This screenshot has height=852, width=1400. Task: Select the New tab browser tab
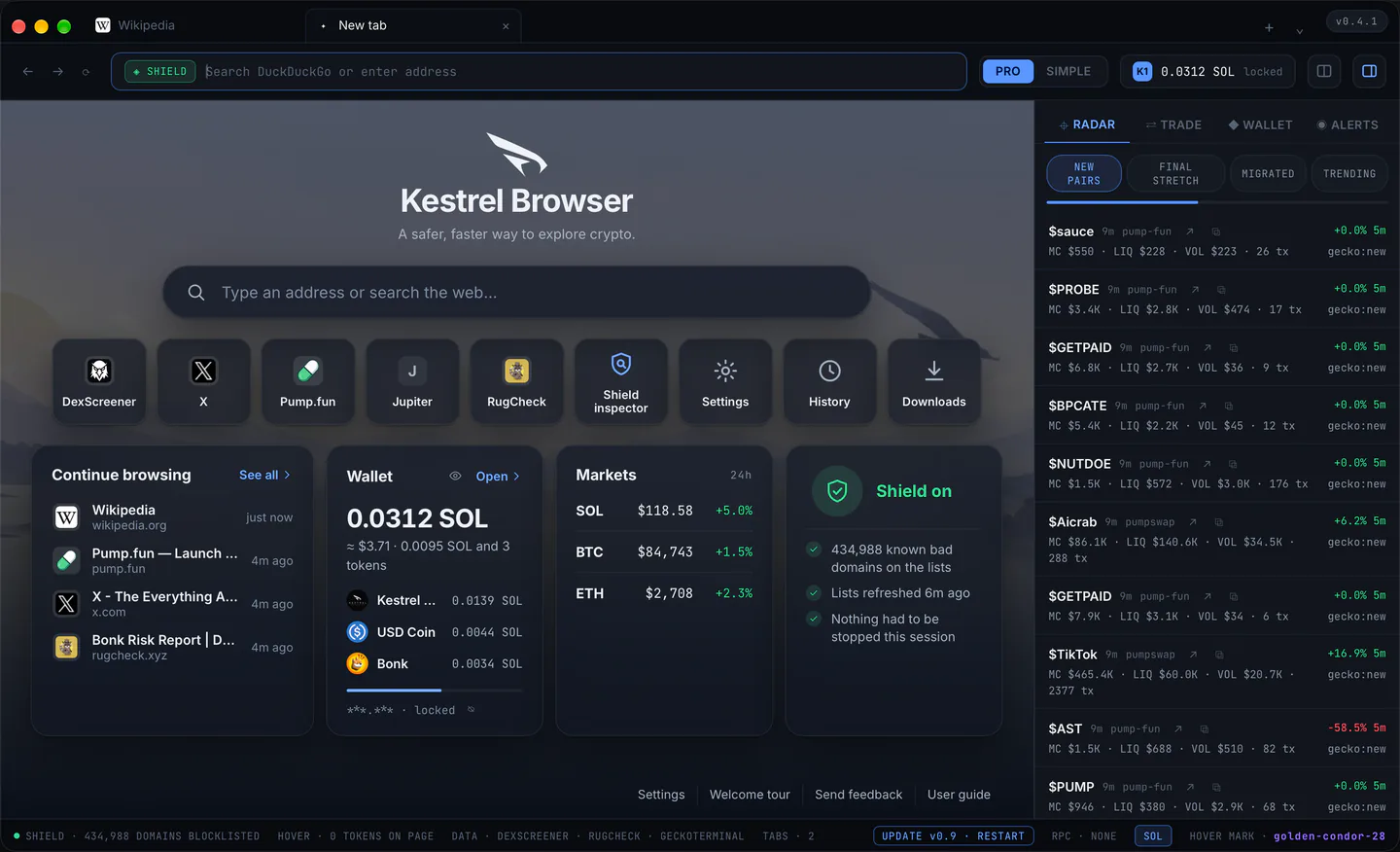pos(413,25)
